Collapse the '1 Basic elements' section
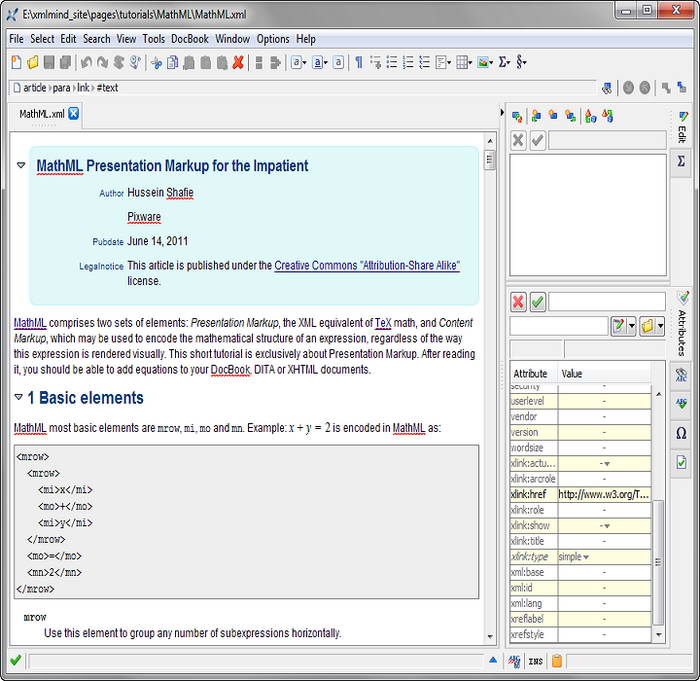The height and width of the screenshot is (681, 700). [19, 398]
